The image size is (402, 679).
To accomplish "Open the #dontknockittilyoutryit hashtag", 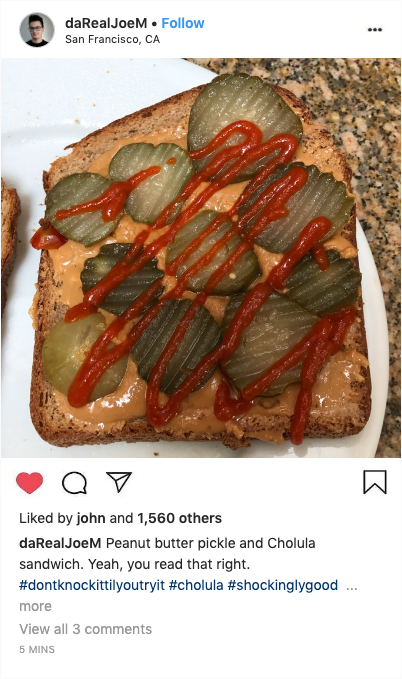I will (92, 585).
